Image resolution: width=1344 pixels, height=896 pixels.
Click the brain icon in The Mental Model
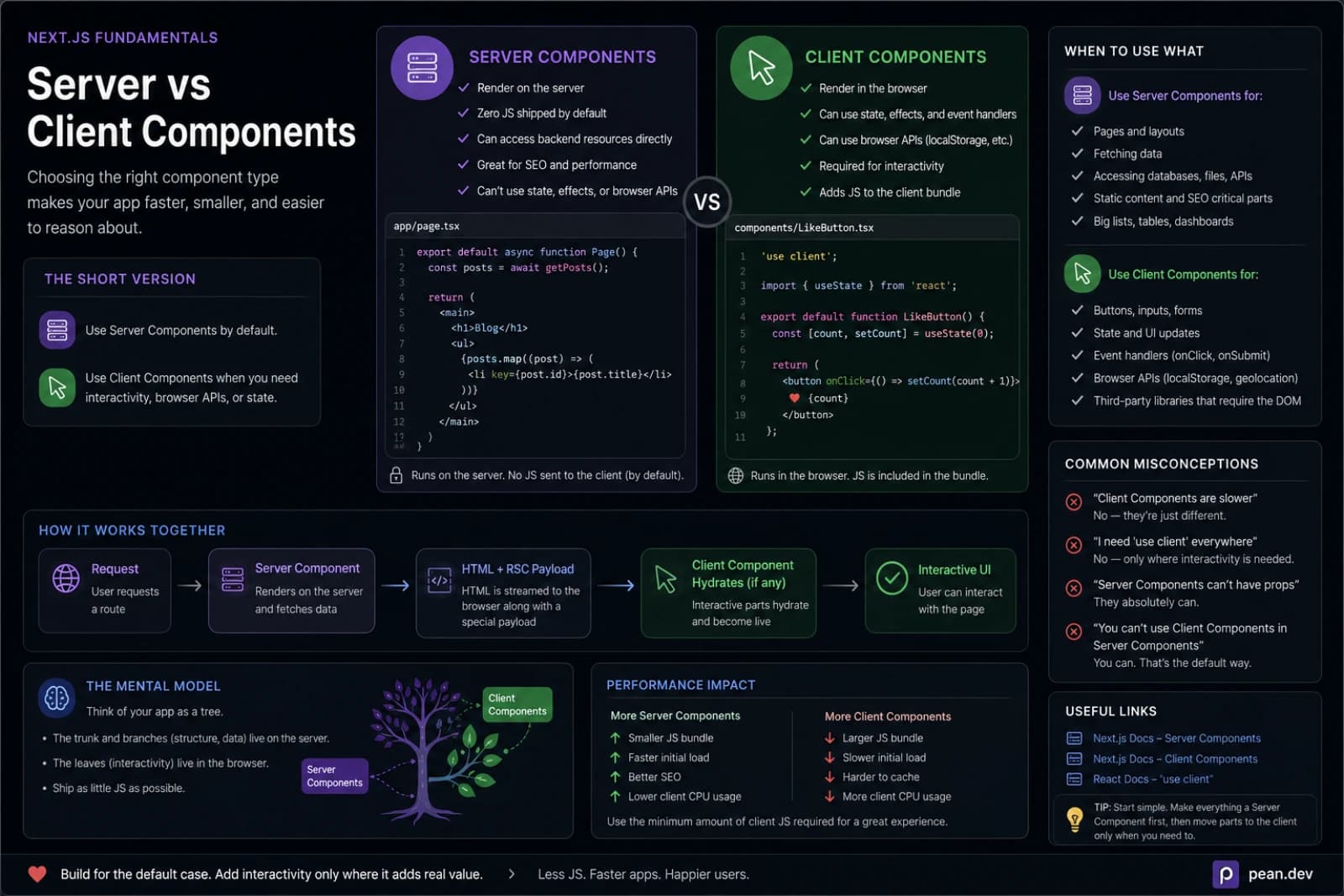(x=56, y=697)
